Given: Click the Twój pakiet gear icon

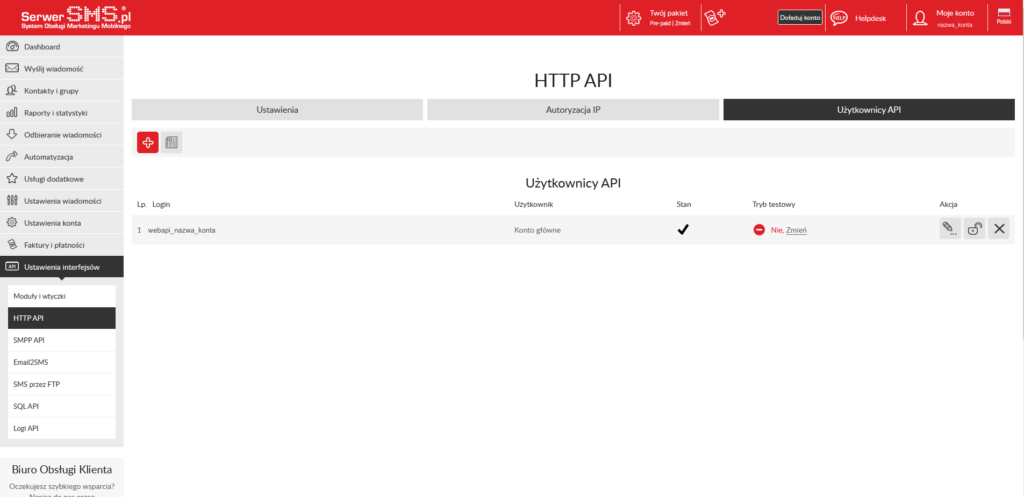Looking at the screenshot, I should [633, 17].
